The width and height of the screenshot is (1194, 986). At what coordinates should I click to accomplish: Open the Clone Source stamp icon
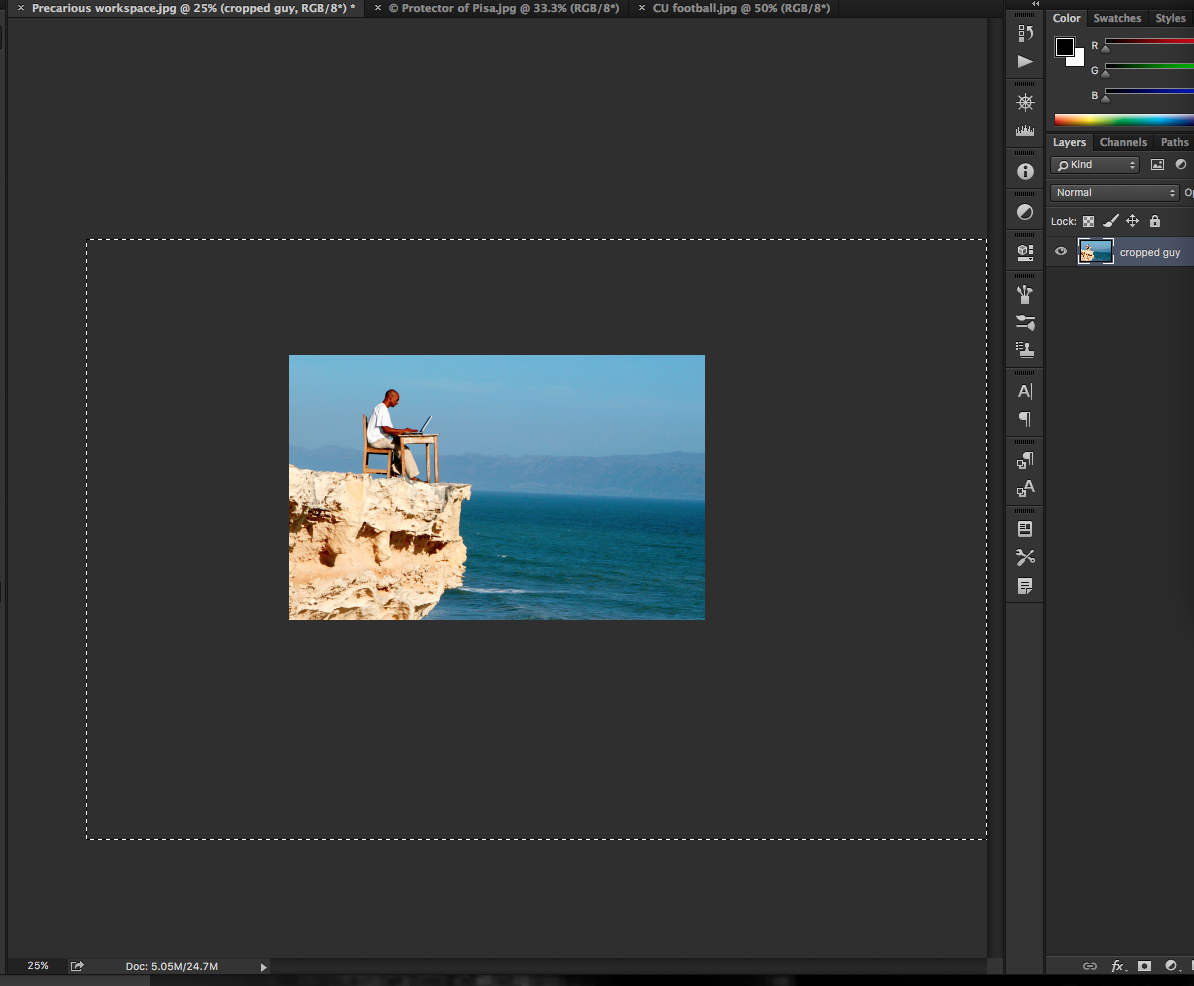1025,350
